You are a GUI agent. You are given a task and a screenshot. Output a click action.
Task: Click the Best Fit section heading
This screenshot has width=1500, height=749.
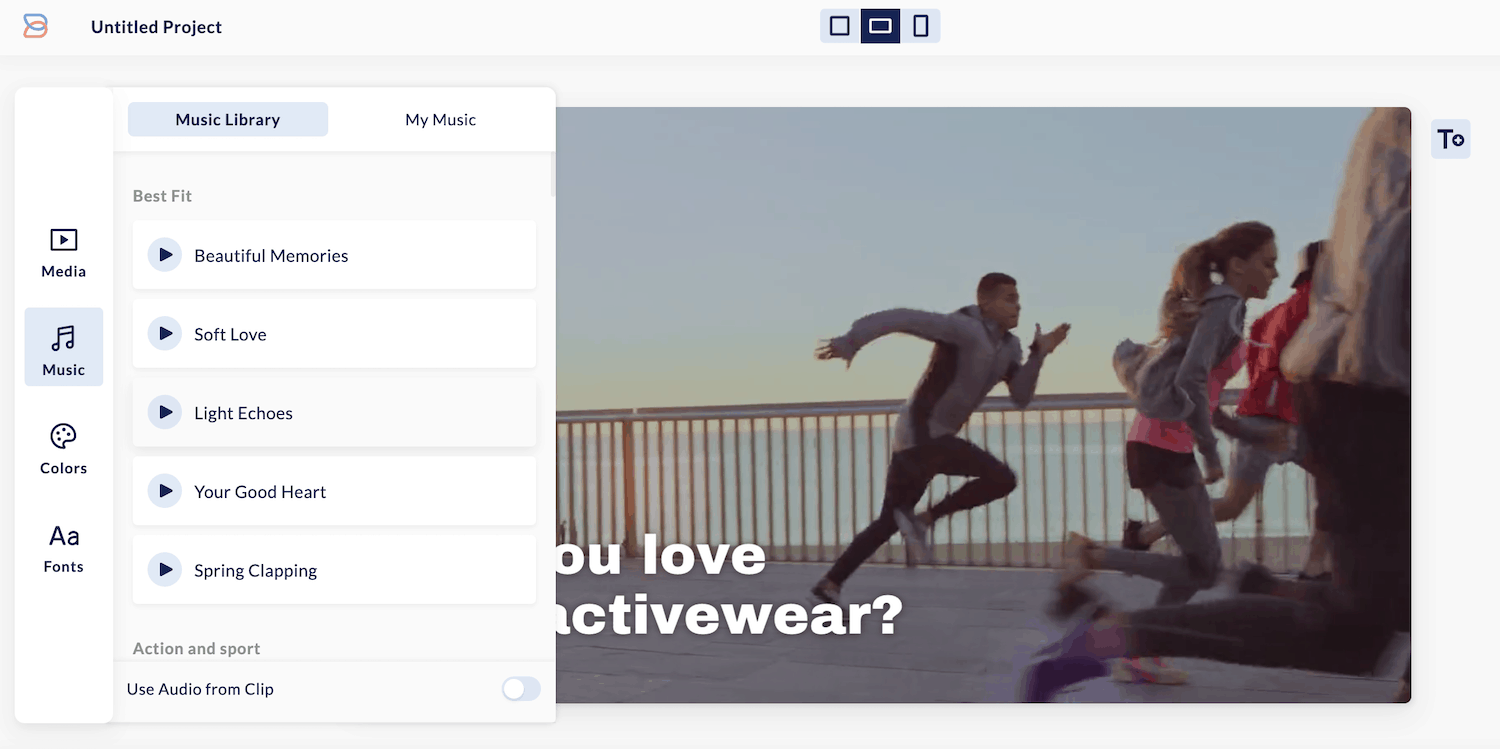tap(162, 196)
